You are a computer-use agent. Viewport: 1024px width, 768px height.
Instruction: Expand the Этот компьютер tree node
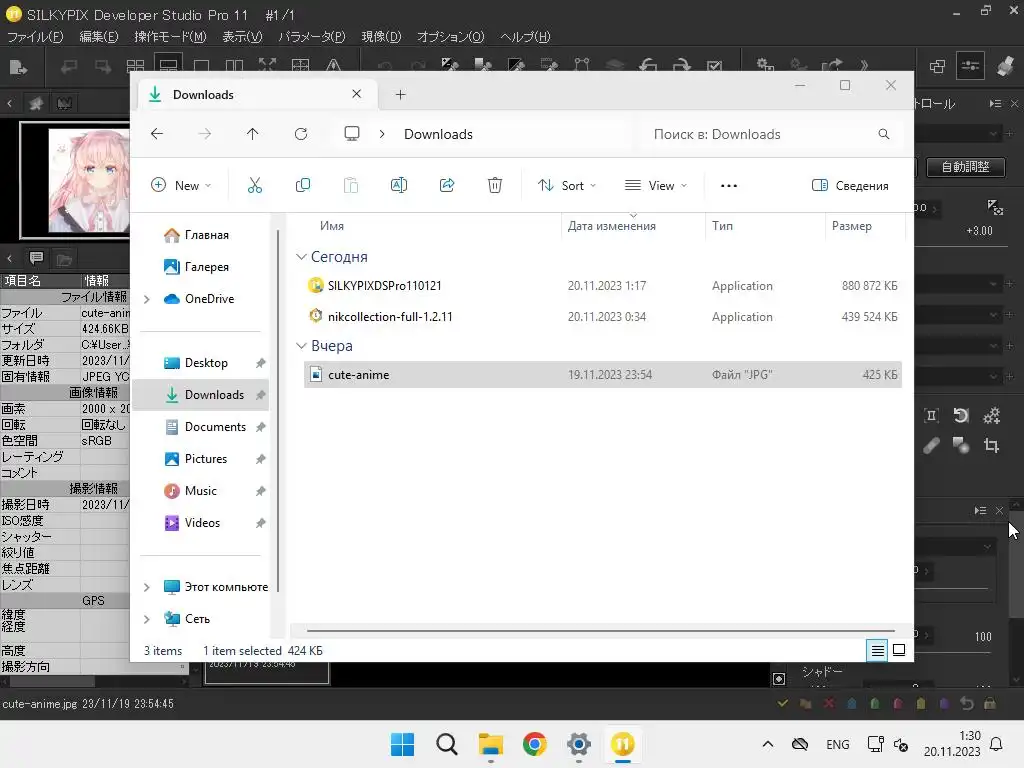click(x=147, y=587)
